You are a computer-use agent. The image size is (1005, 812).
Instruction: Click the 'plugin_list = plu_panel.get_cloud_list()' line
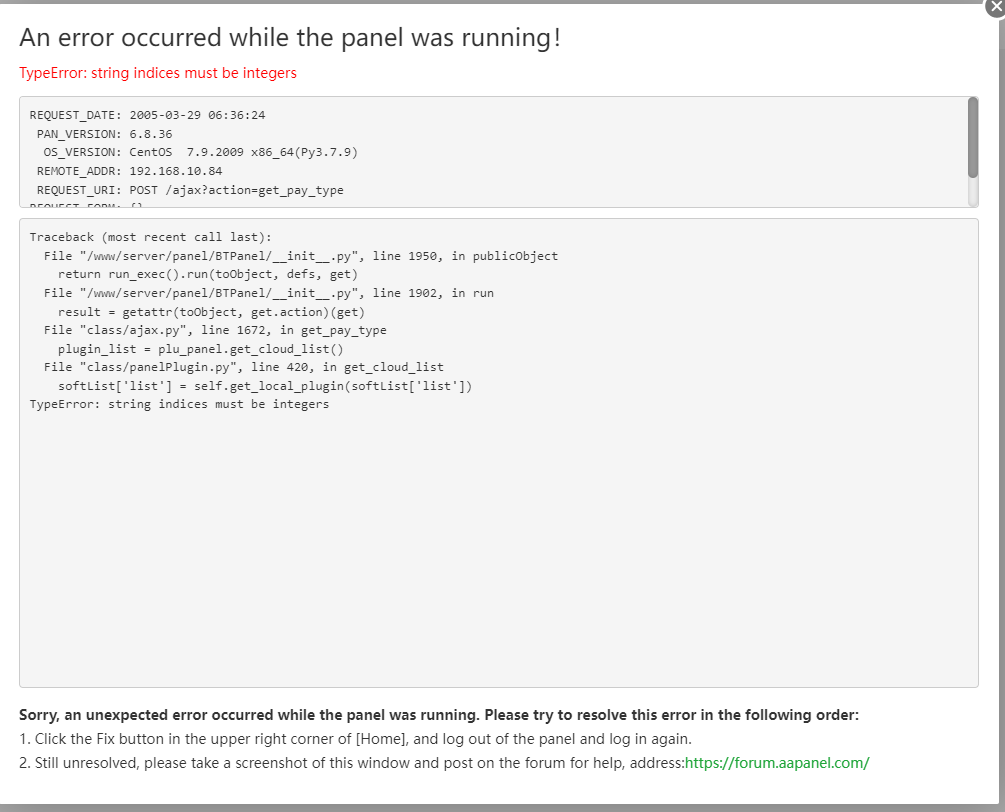(x=200, y=349)
